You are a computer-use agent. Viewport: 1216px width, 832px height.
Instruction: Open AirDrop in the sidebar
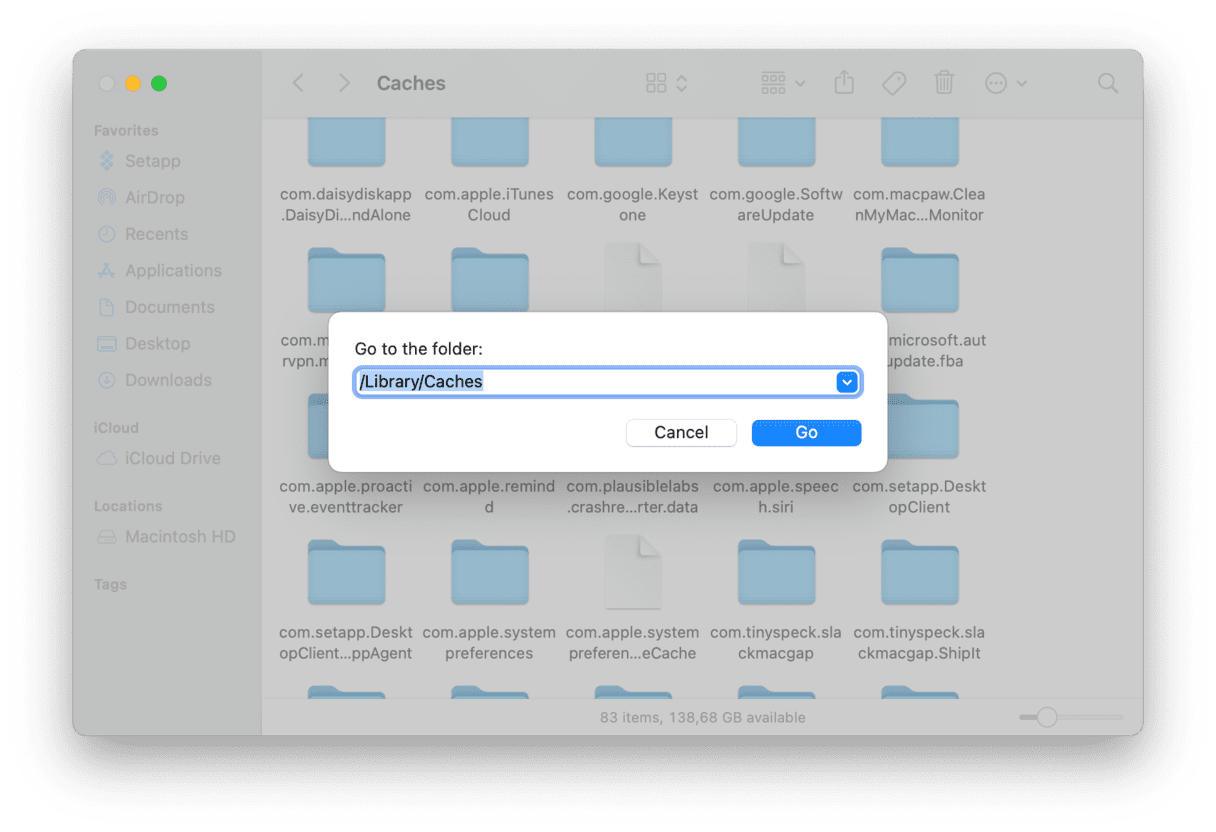click(x=154, y=198)
